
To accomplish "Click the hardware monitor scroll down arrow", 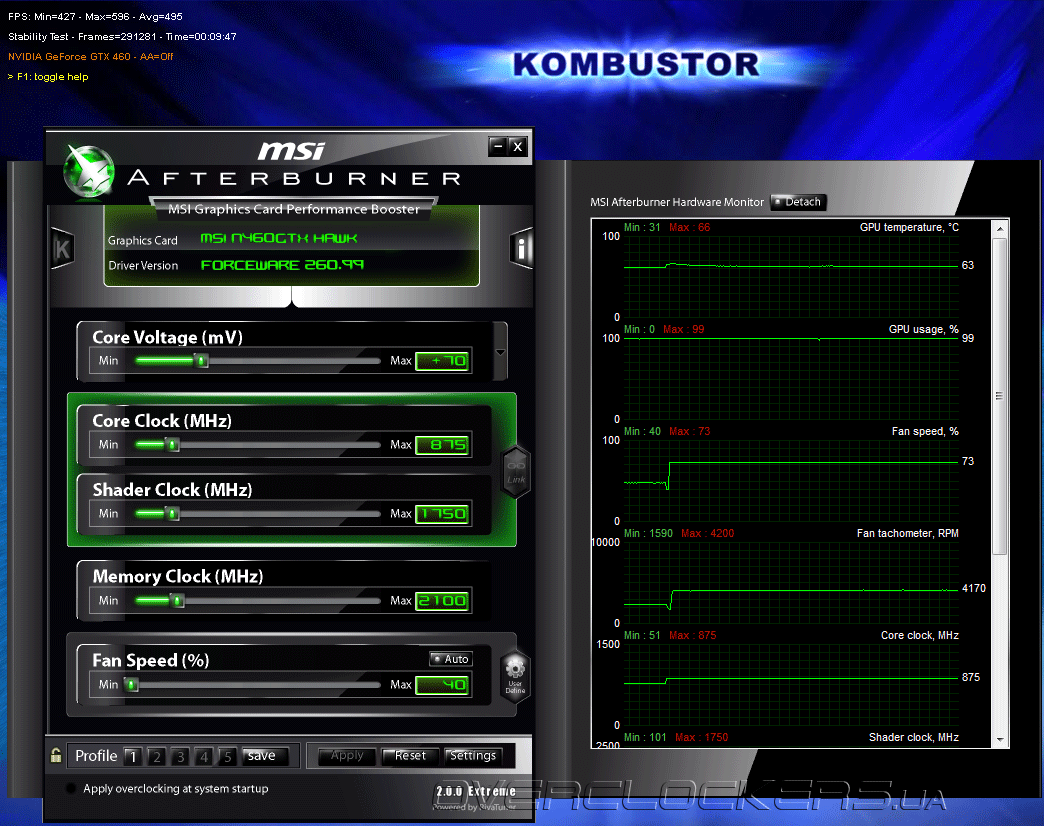I will pos(999,739).
